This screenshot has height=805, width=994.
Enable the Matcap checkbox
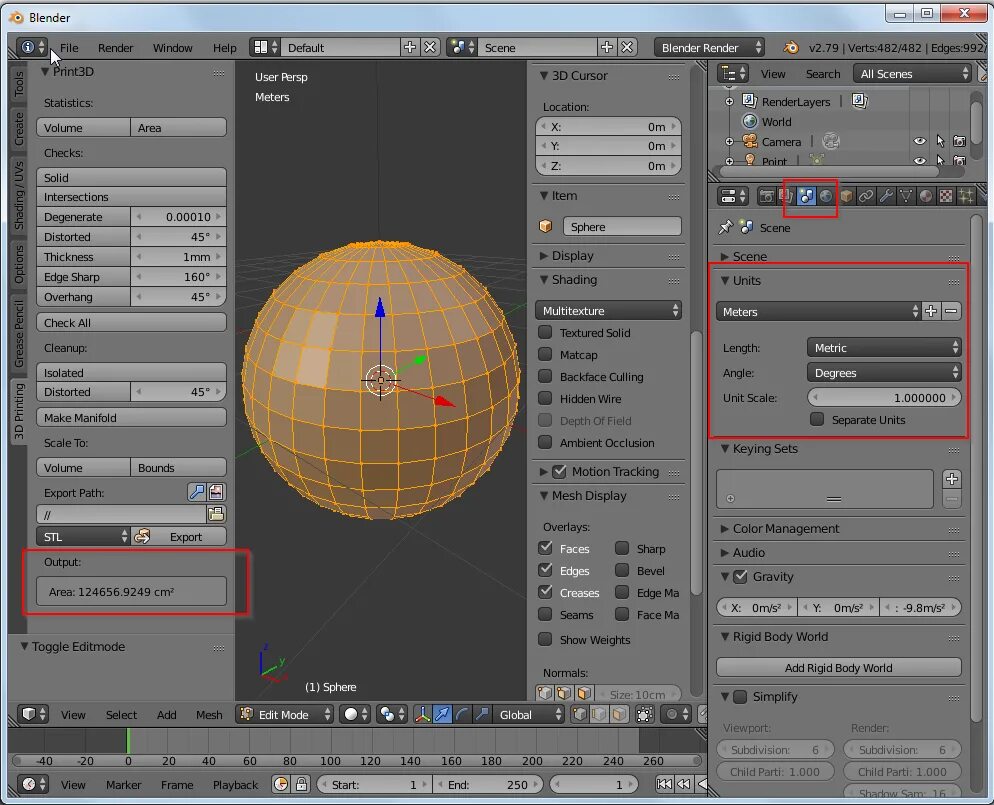click(x=545, y=355)
